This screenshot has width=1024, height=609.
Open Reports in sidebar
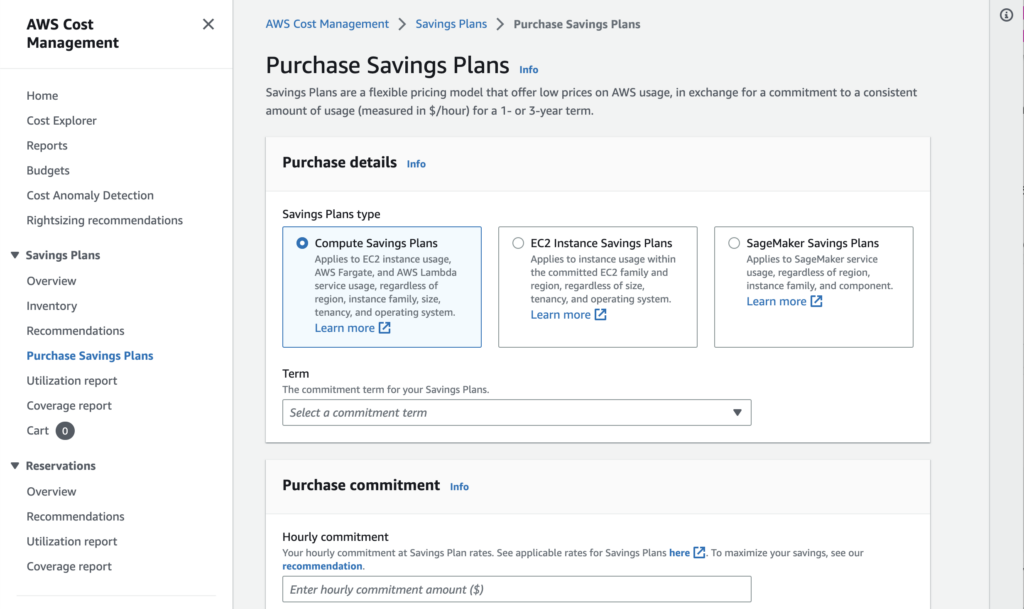[47, 146]
